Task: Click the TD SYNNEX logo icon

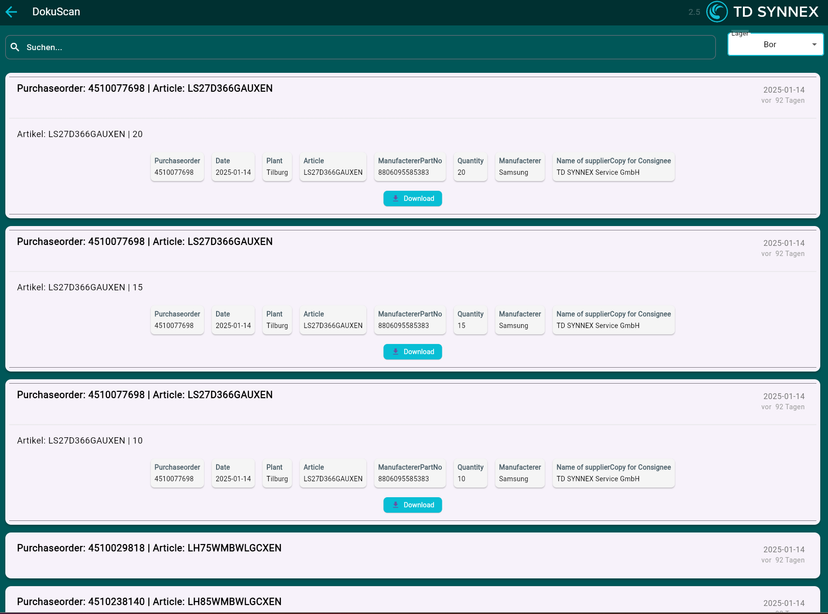Action: tap(717, 12)
